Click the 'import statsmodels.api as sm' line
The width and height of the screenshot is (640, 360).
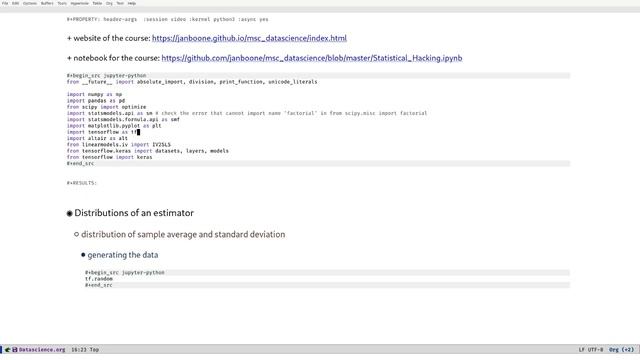247,113
